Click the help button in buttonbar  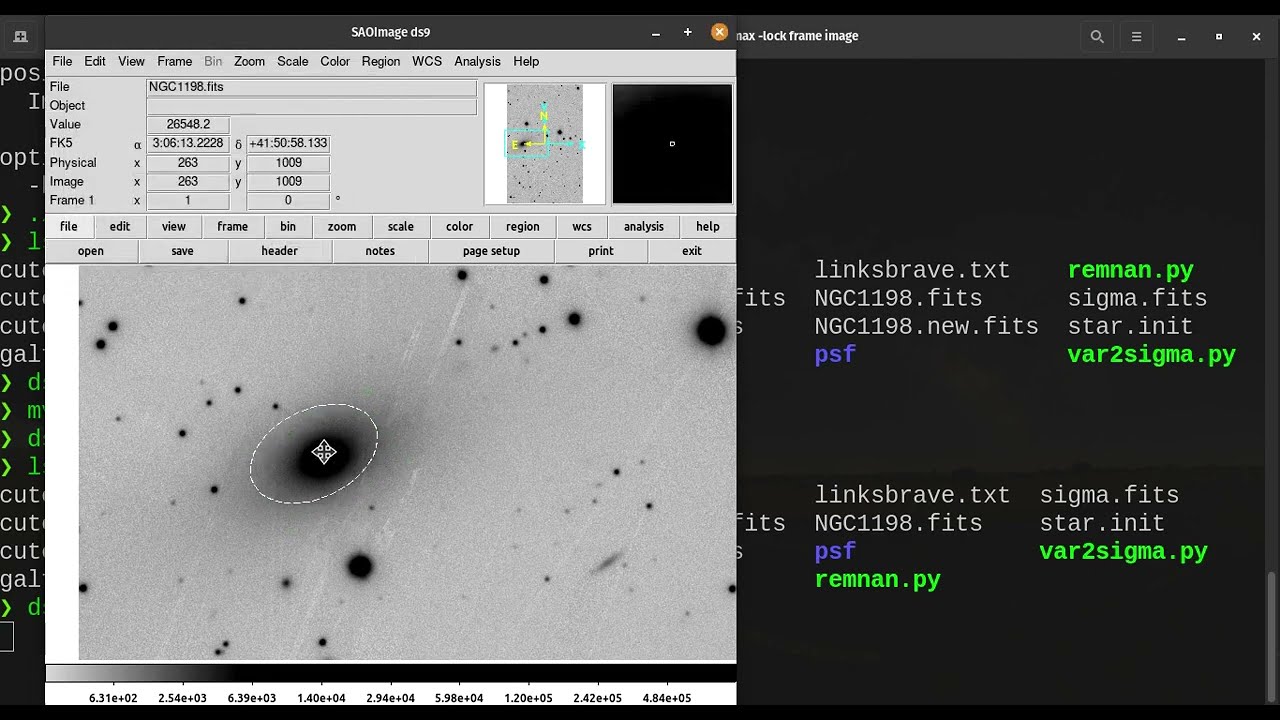point(708,226)
